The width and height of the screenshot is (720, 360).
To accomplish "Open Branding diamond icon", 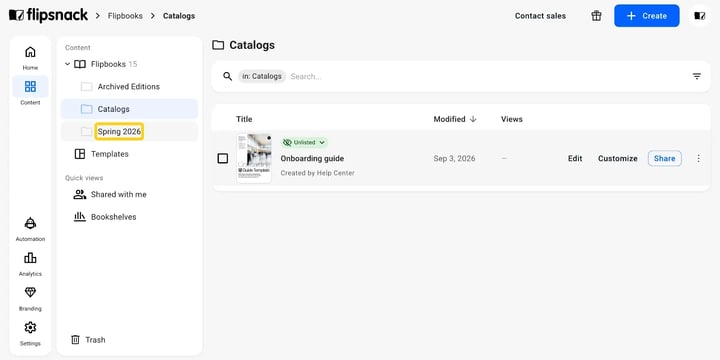I will [30, 292].
